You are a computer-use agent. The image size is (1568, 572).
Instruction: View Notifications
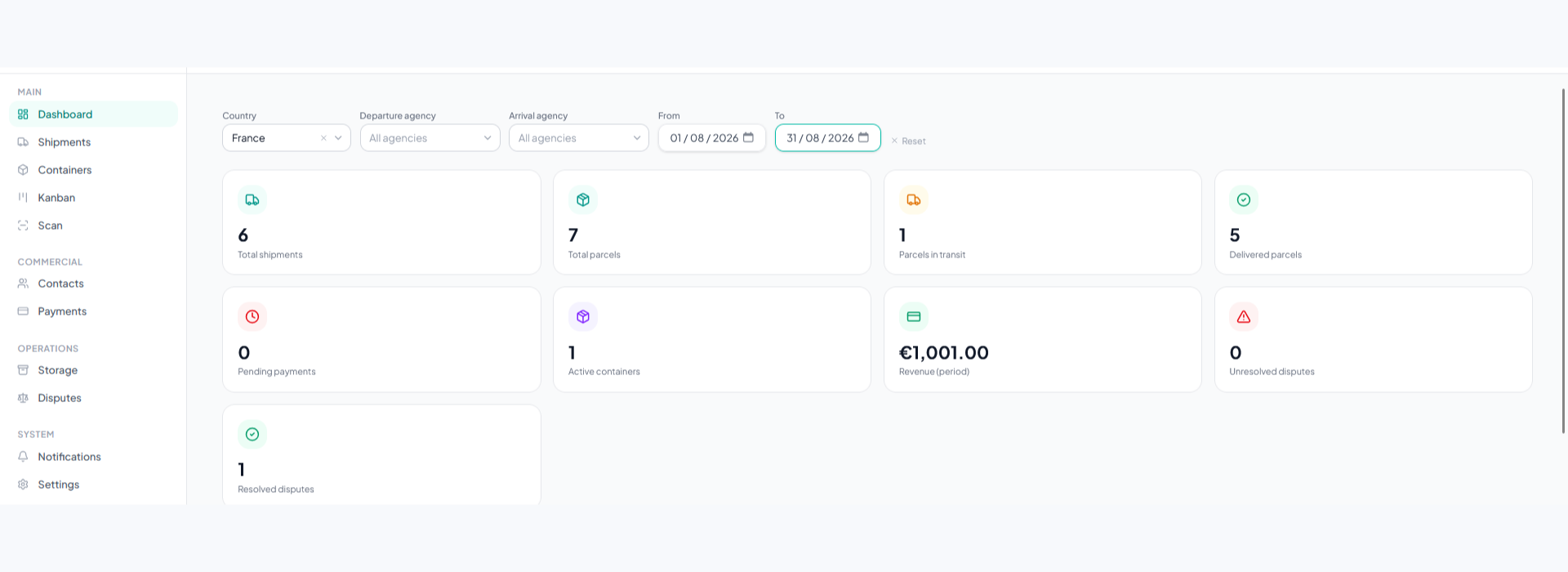coord(93,457)
